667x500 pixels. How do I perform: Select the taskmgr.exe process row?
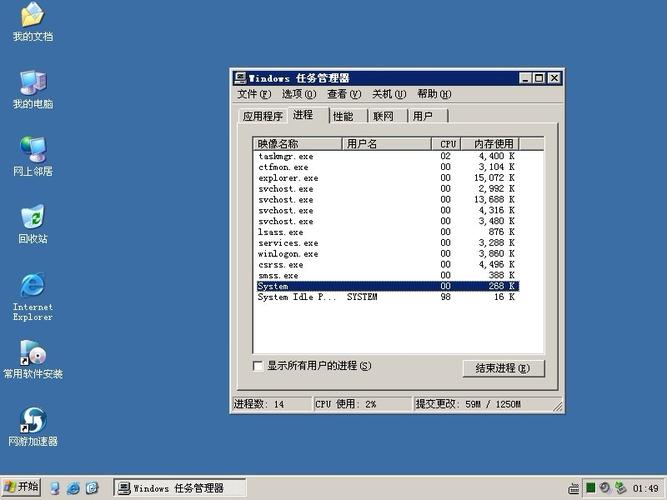pyautogui.click(x=387, y=156)
